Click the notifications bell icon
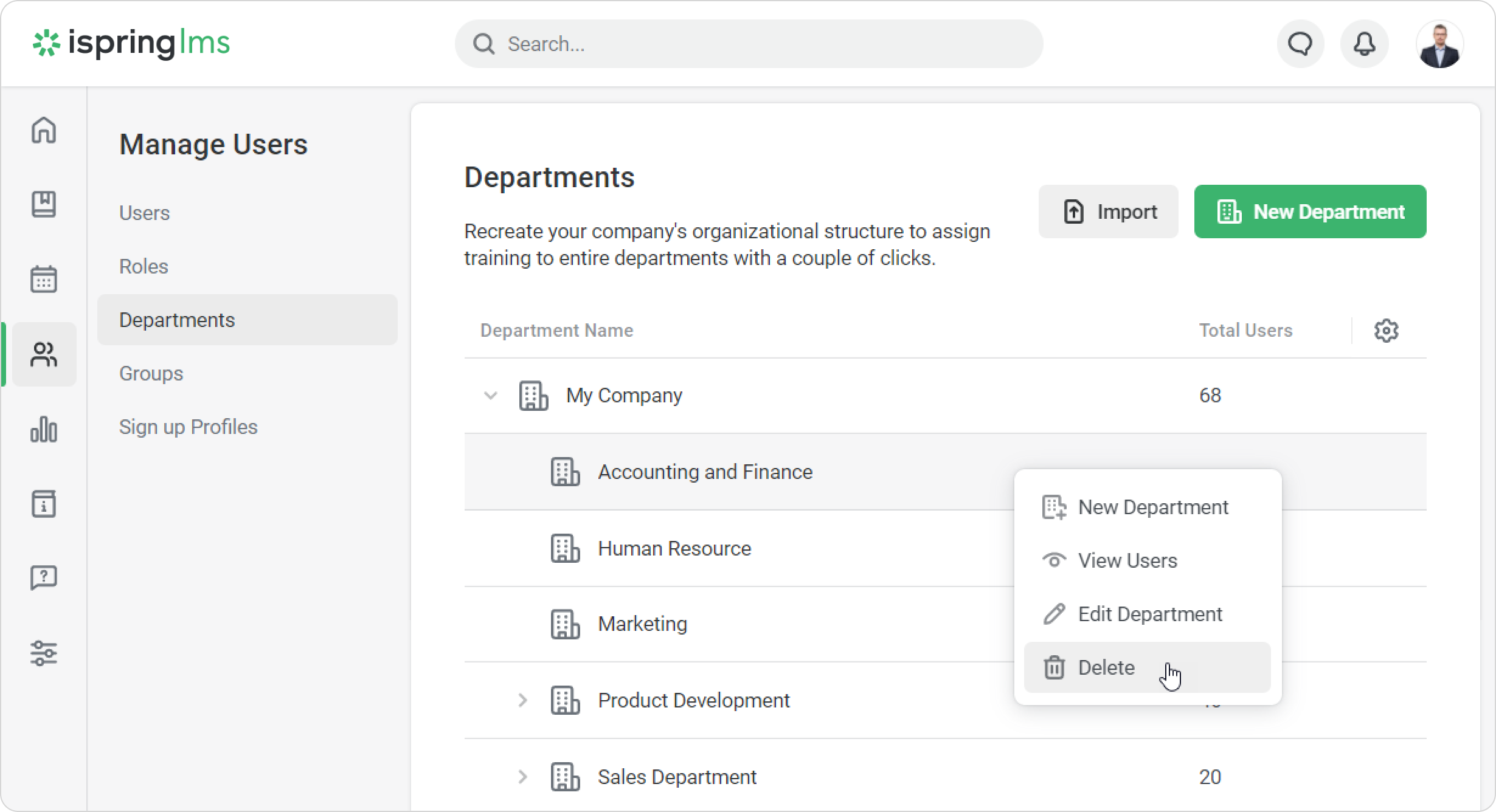 pos(1364,44)
